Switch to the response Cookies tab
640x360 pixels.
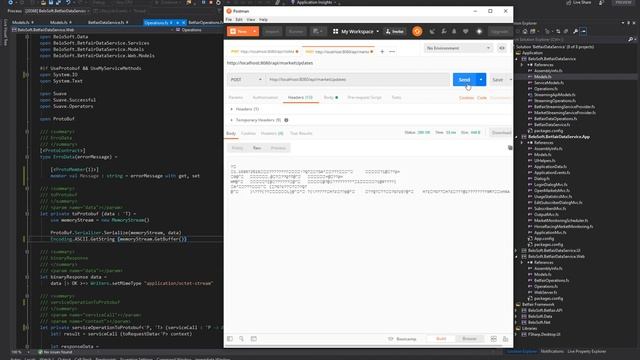[x=248, y=133]
